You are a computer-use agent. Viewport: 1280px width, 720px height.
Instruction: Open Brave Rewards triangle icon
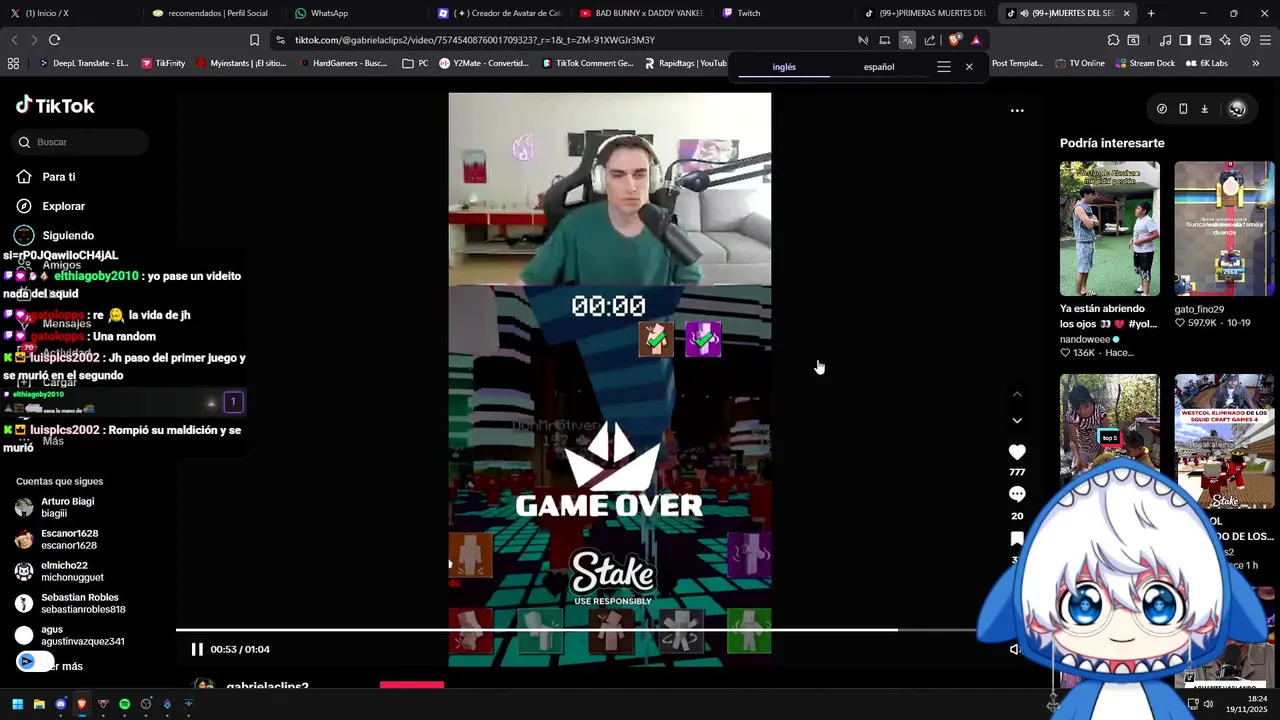[976, 40]
